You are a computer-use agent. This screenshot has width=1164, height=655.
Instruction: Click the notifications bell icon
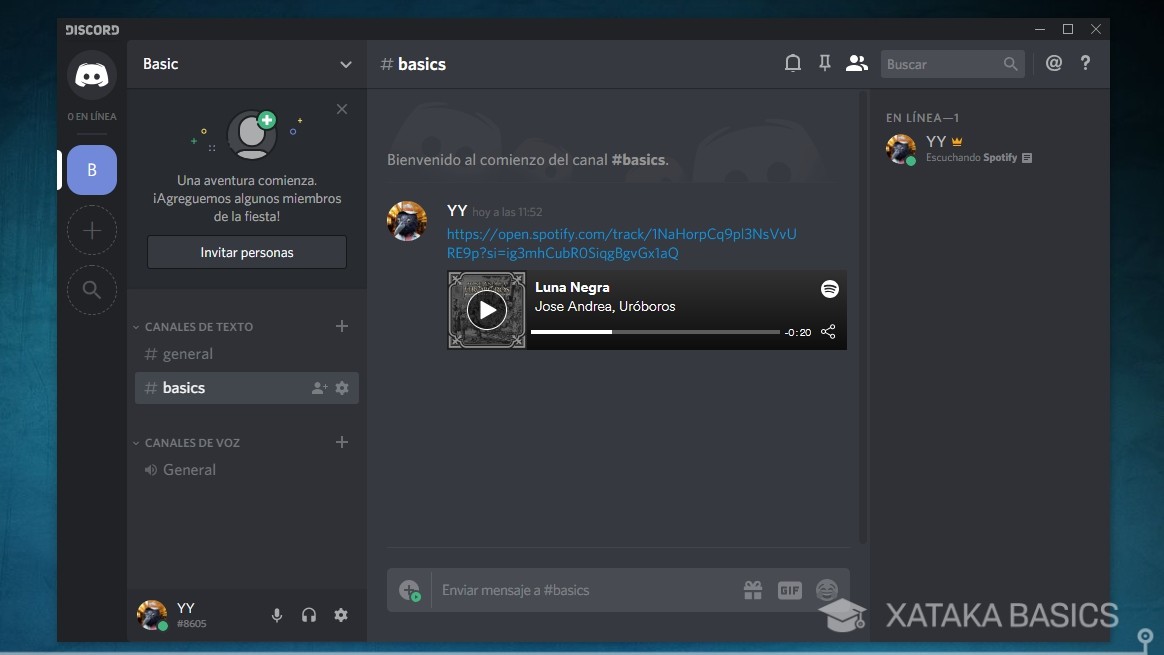pyautogui.click(x=792, y=62)
